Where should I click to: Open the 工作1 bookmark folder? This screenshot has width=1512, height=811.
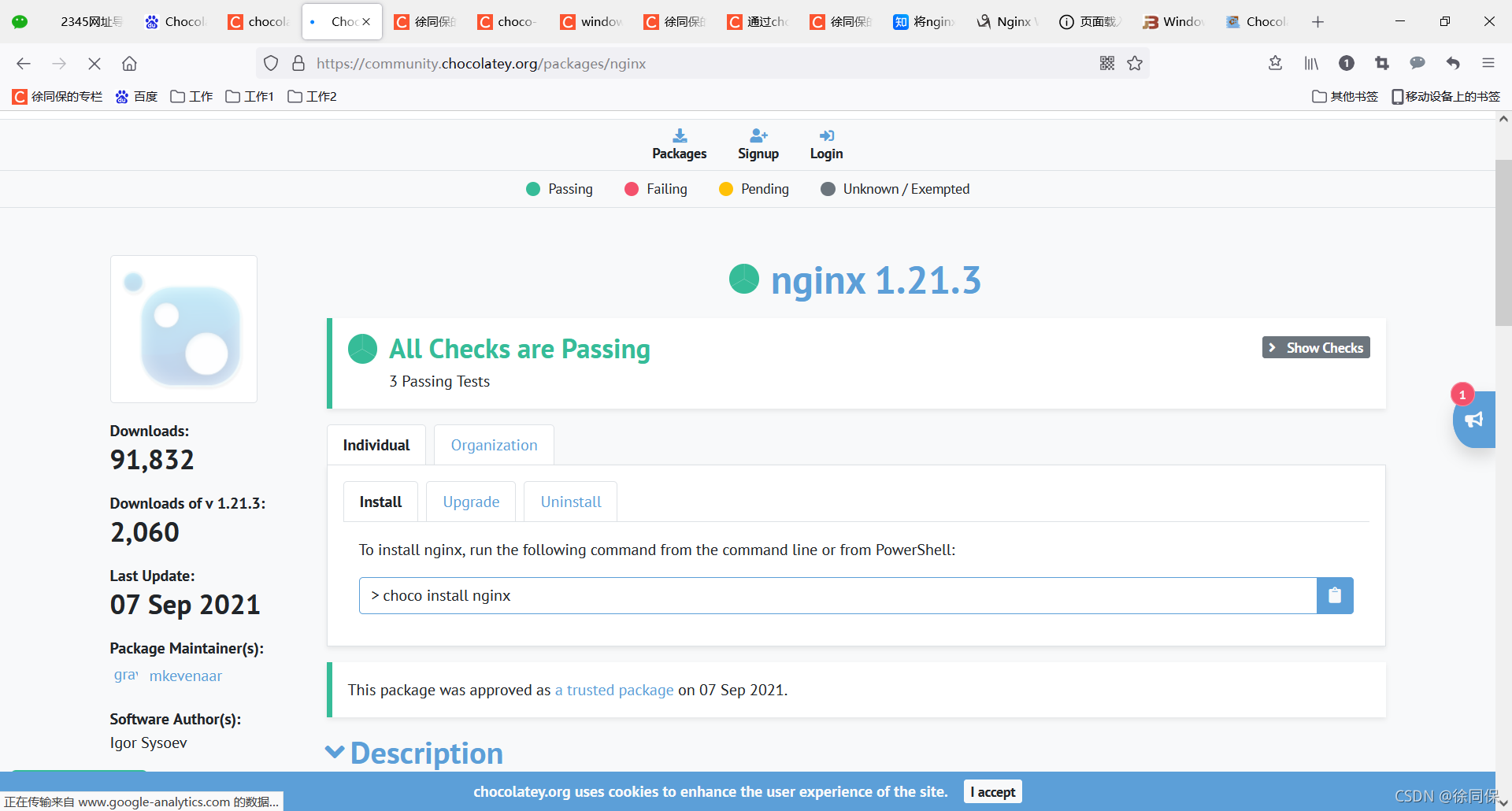pos(250,97)
